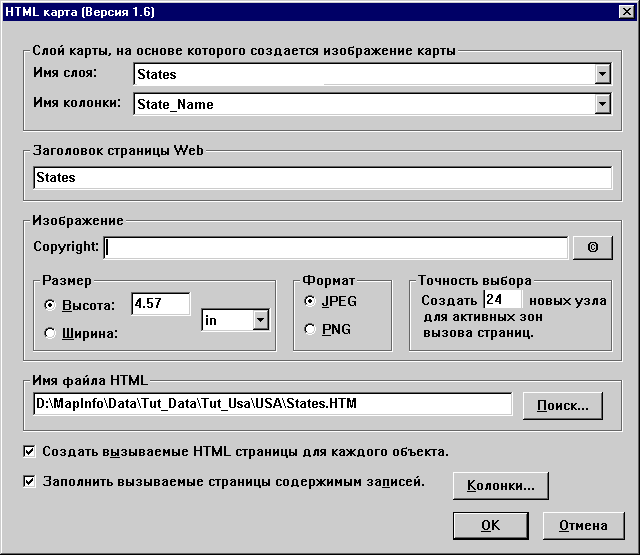This screenshot has height=555, width=640.
Task: Choose JPEG image format
Action: (310, 301)
